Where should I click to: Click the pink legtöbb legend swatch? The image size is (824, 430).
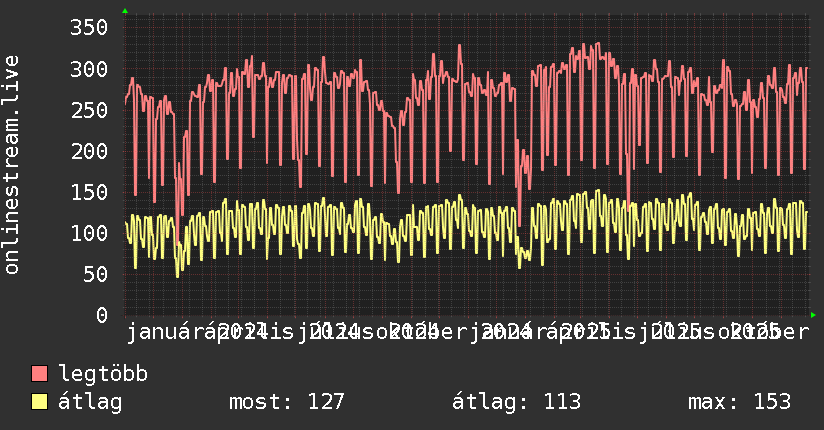[x=39, y=373]
